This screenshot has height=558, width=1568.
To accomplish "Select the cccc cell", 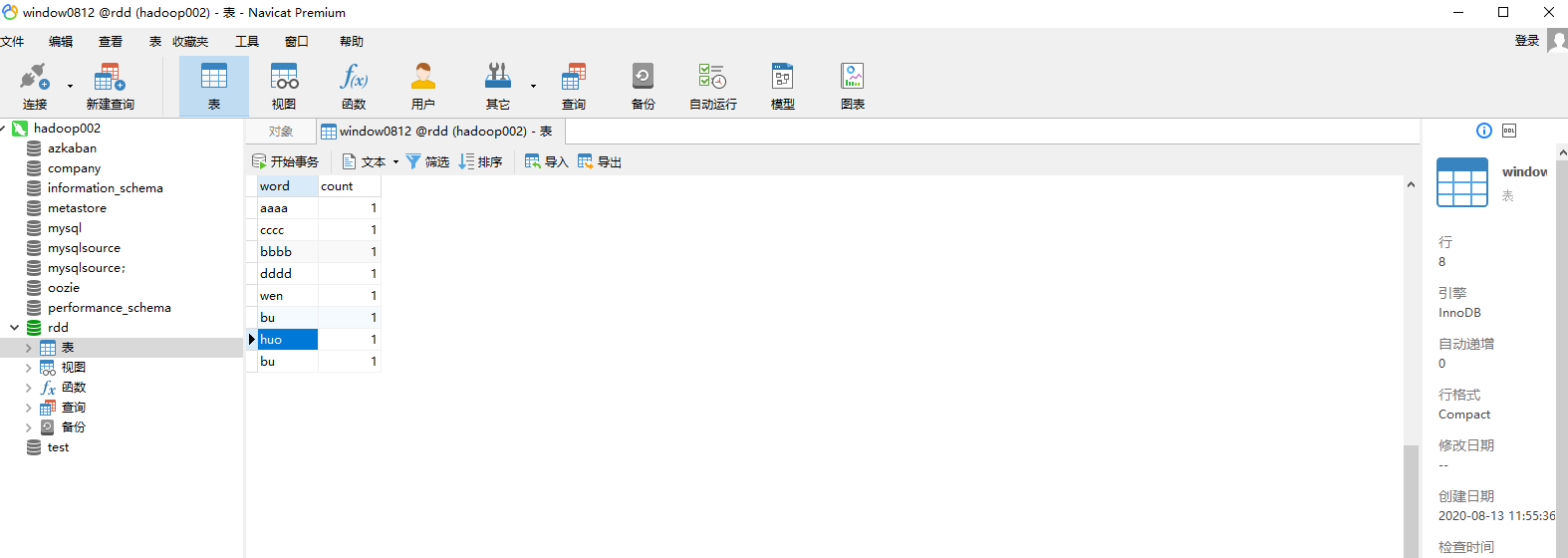I will pos(288,230).
